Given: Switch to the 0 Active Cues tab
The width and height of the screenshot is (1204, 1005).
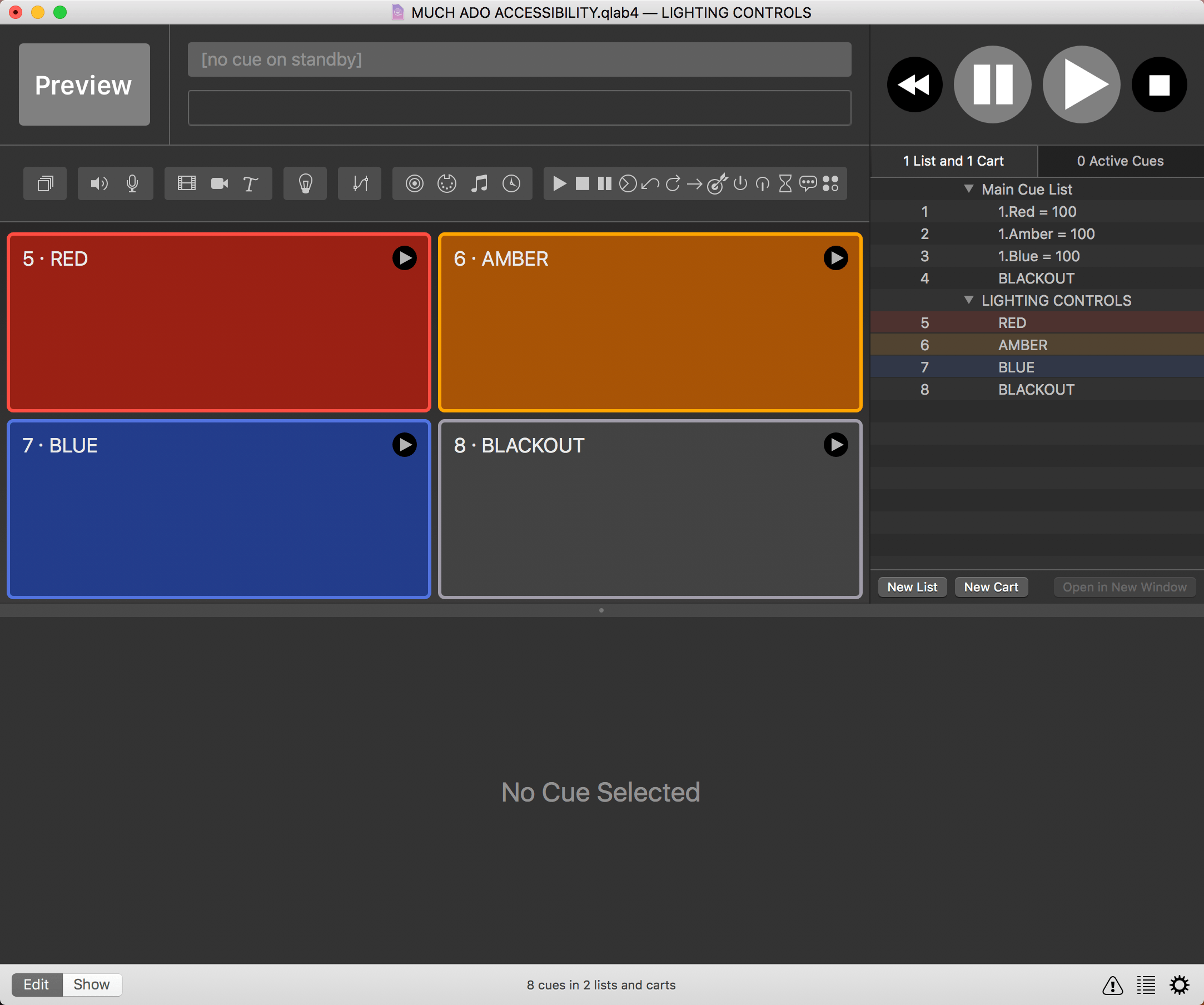Looking at the screenshot, I should [1119, 161].
